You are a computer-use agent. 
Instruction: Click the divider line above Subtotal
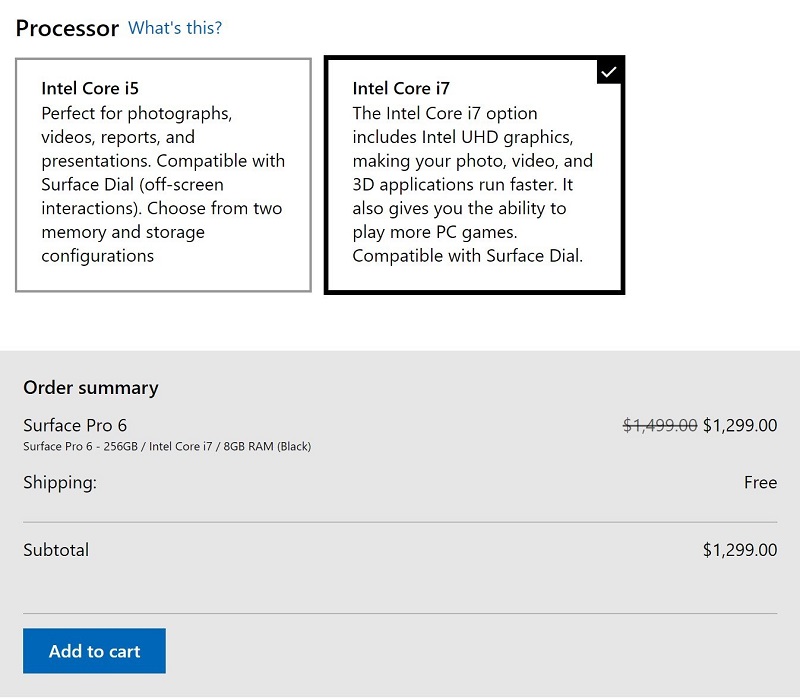(400, 522)
